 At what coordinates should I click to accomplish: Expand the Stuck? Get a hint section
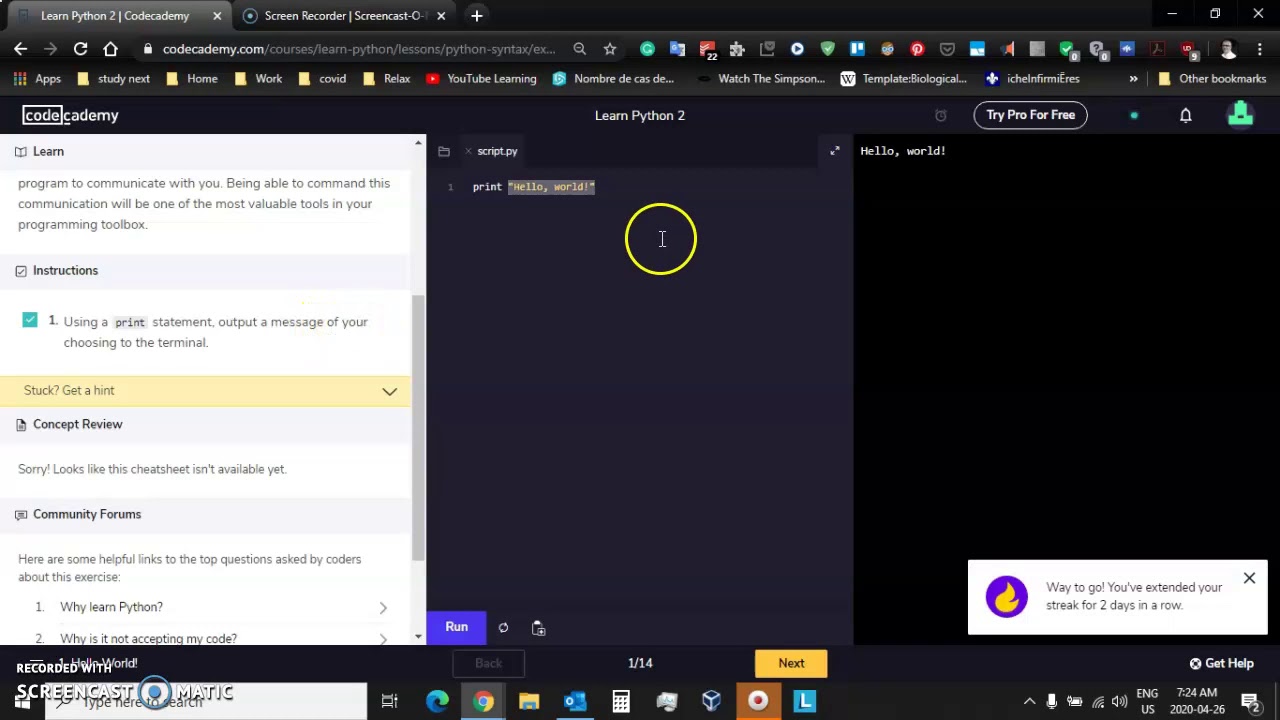pyautogui.click(x=206, y=391)
